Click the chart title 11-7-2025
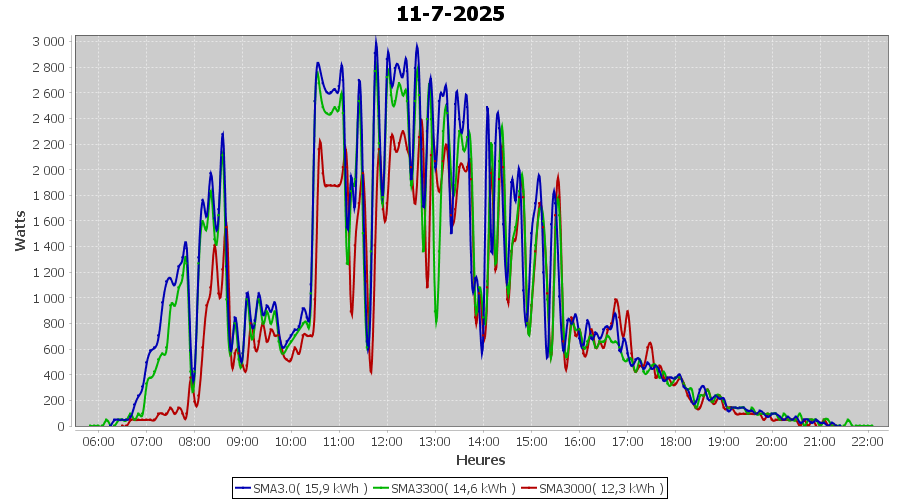The image size is (900, 500). pyautogui.click(x=451, y=14)
